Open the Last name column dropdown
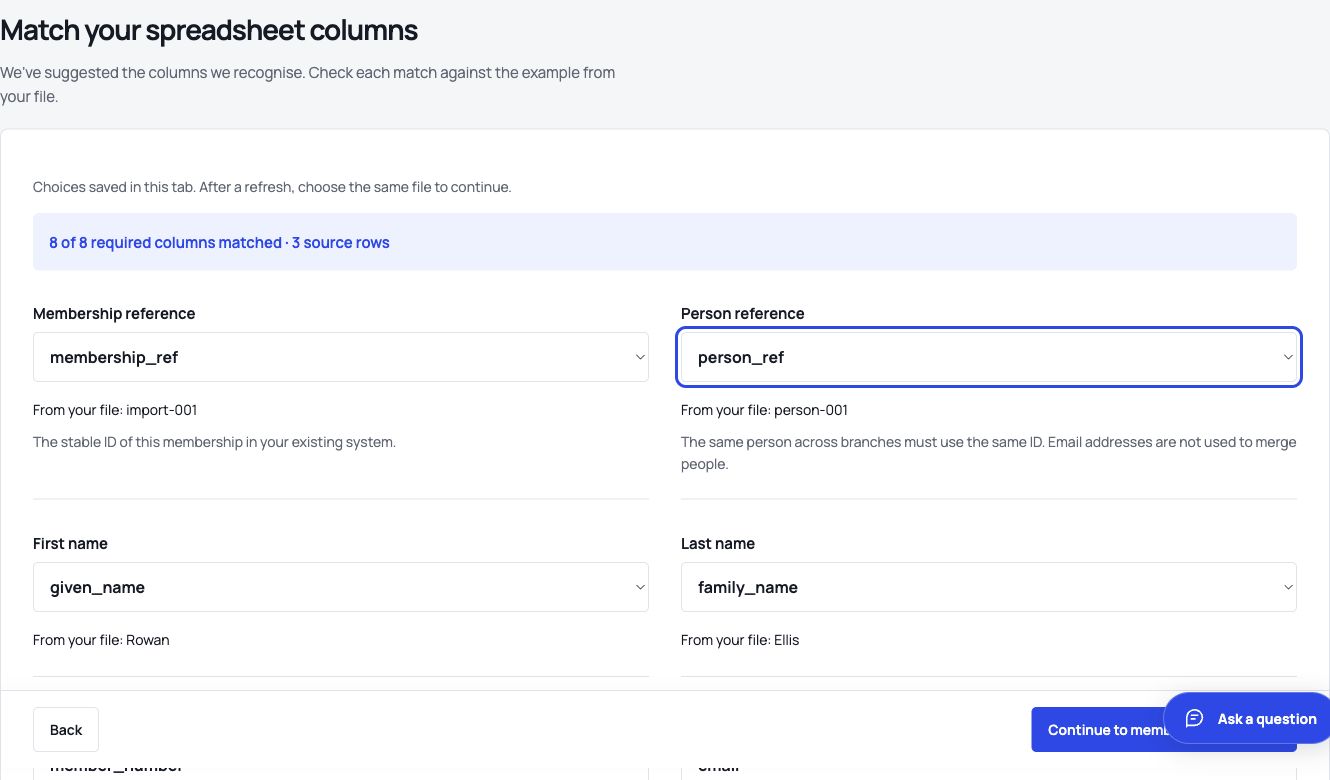The height and width of the screenshot is (780, 1330). (x=989, y=587)
